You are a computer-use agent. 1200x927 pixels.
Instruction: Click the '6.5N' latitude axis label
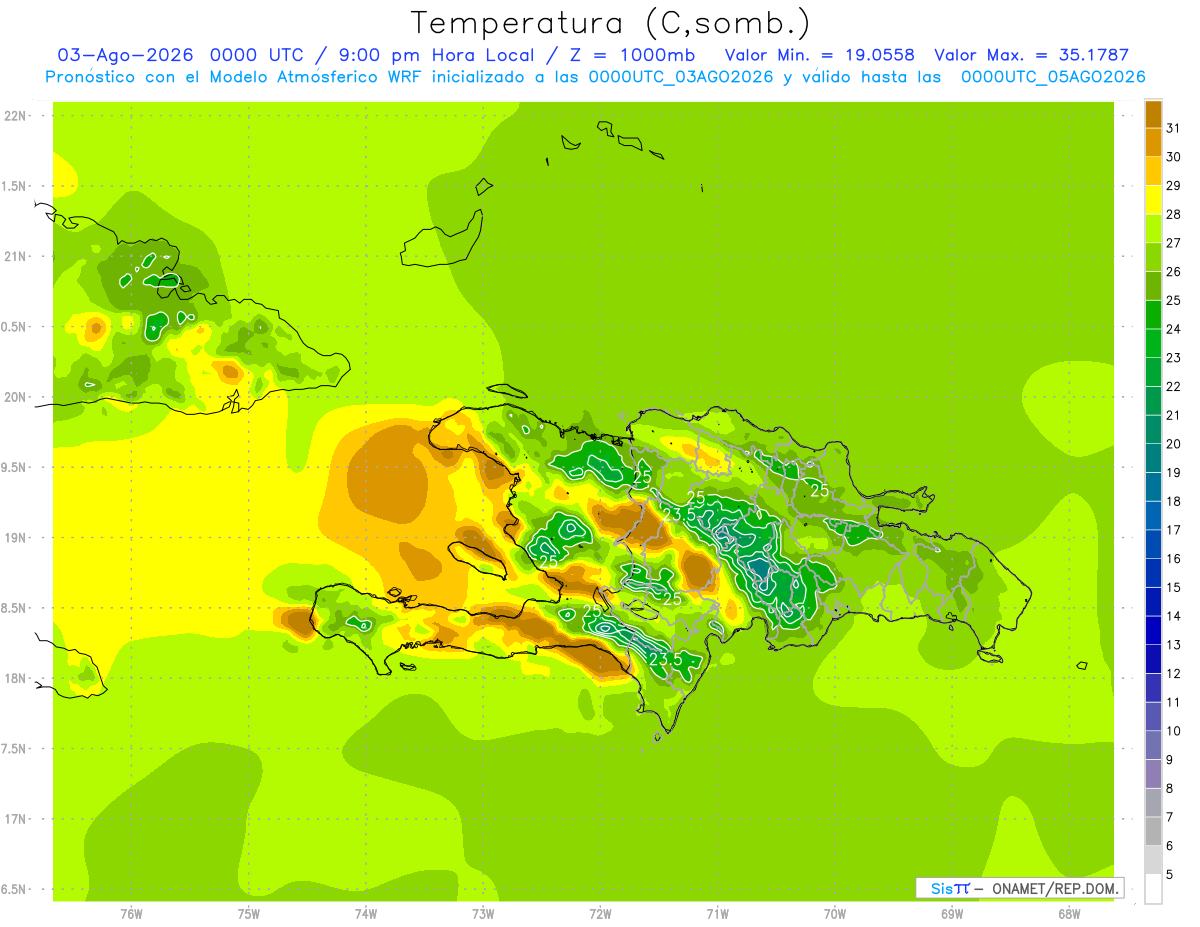(x=14, y=889)
